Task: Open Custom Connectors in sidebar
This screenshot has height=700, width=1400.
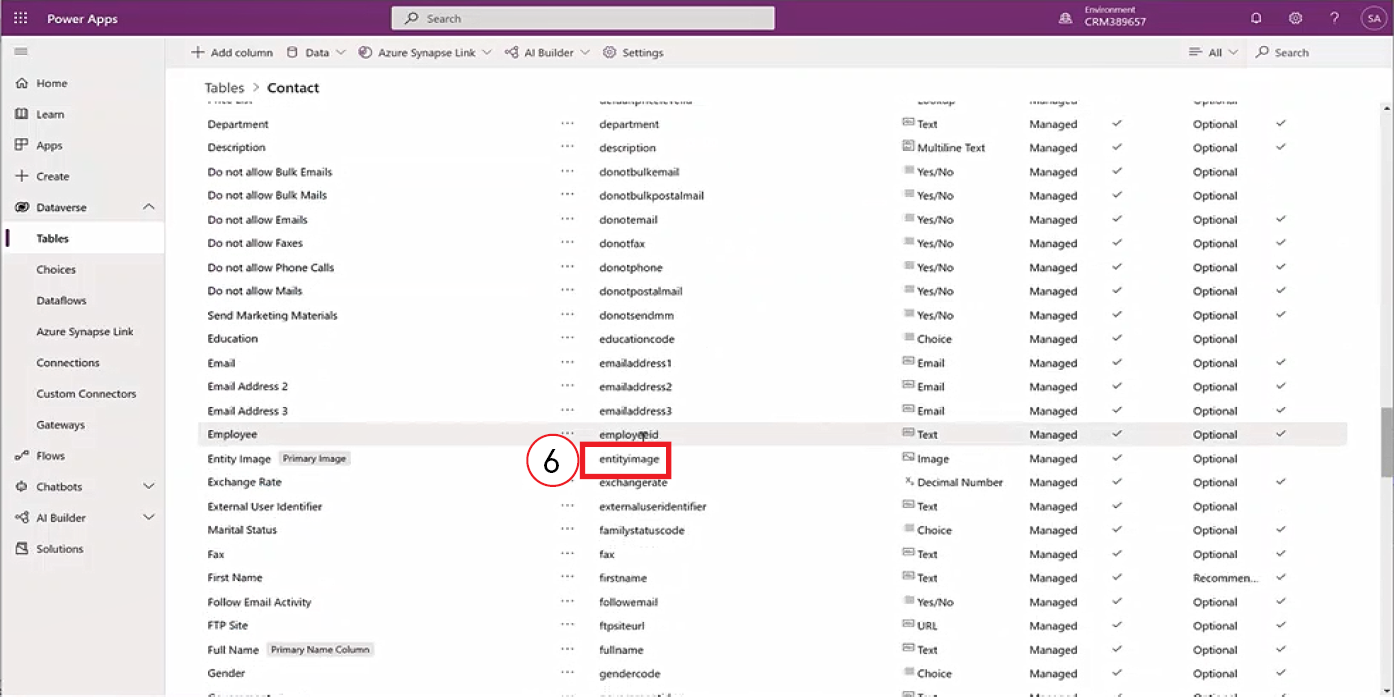Action: pyautogui.click(x=86, y=394)
